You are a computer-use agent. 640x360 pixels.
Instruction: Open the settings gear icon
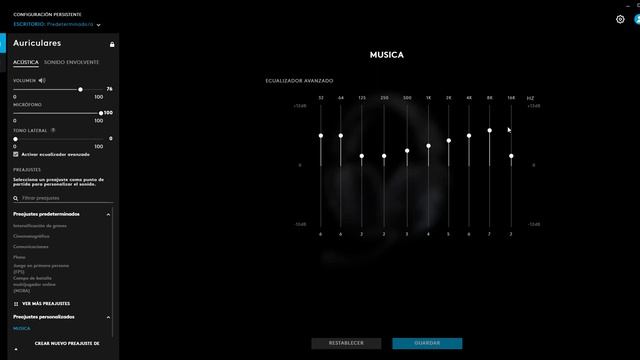pos(620,19)
